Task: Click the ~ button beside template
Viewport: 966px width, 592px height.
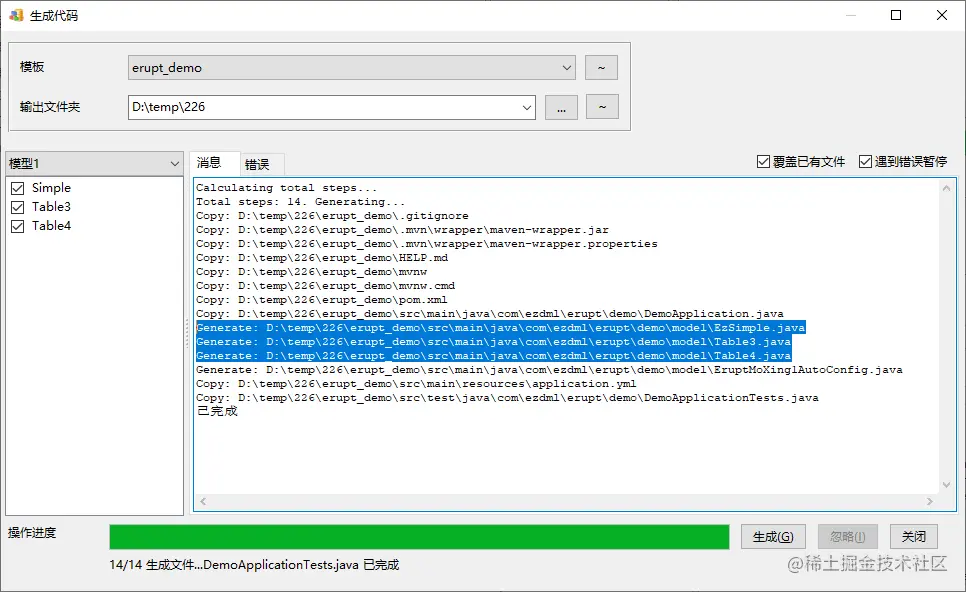Action: pos(601,68)
